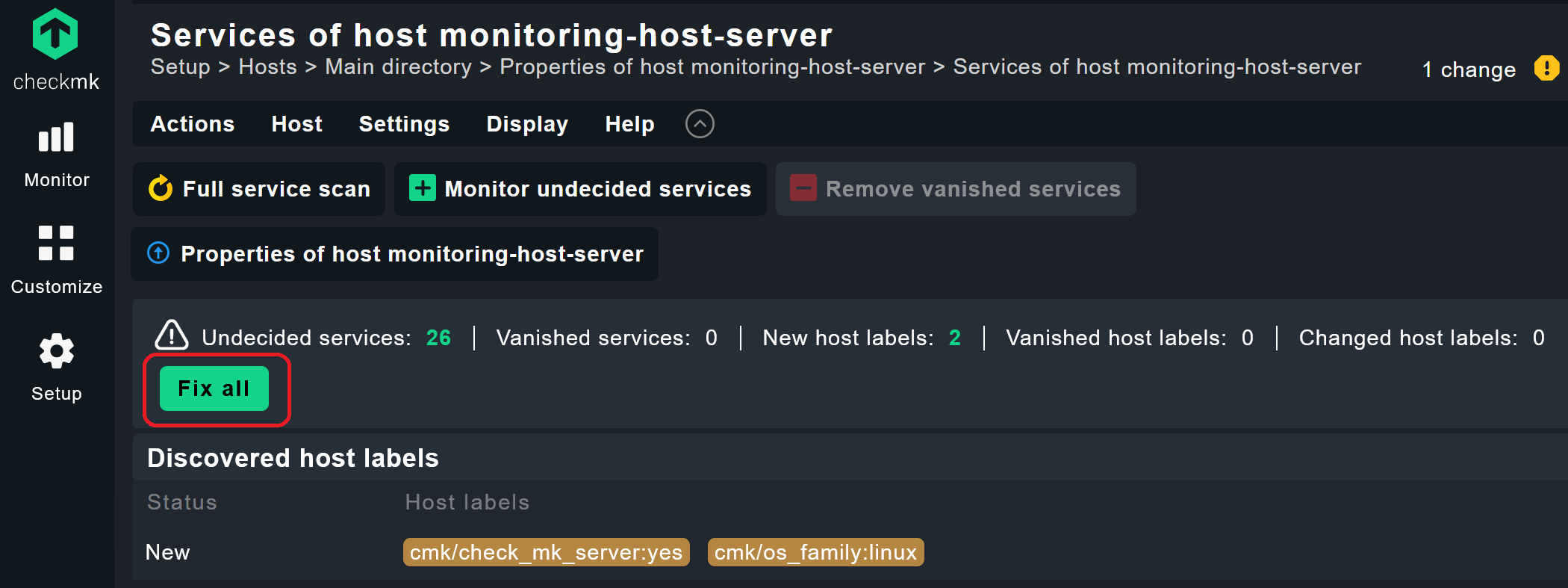Screen dimensions: 1568x588
Task: Go to Main directory in the breadcrumb
Action: [x=399, y=67]
